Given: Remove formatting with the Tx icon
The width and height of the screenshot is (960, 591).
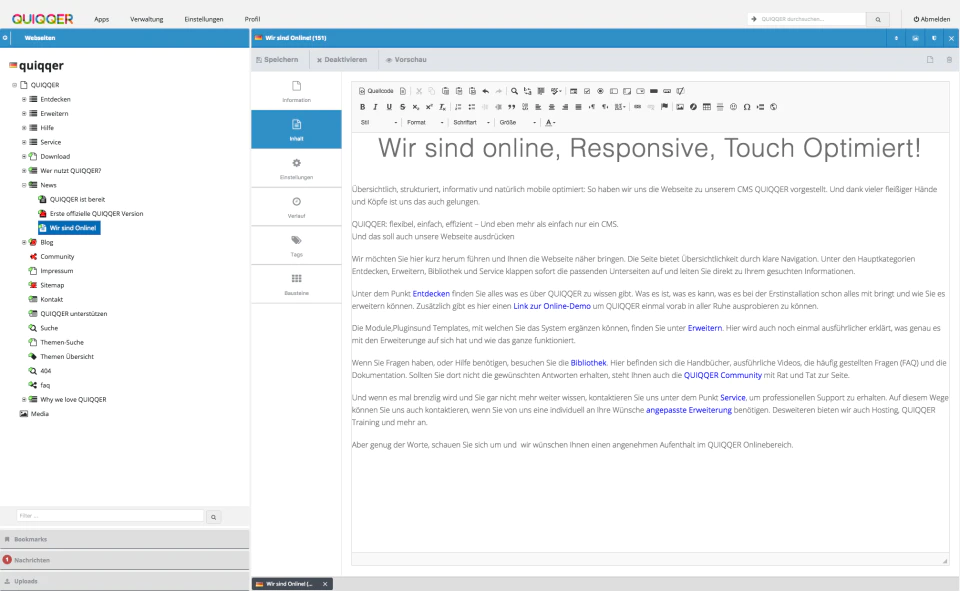Looking at the screenshot, I should tap(442, 107).
